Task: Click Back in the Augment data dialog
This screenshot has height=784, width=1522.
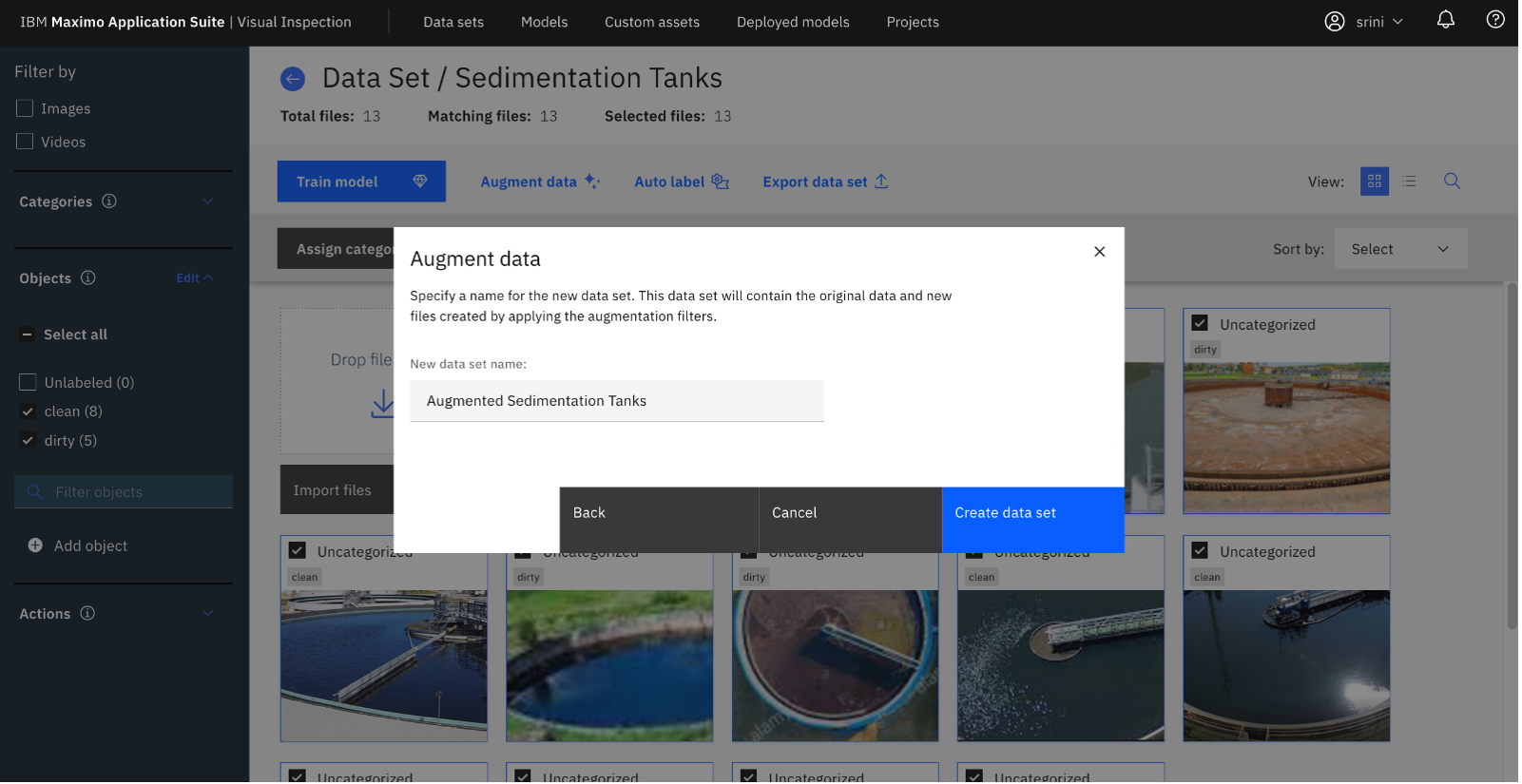Action: (661, 522)
